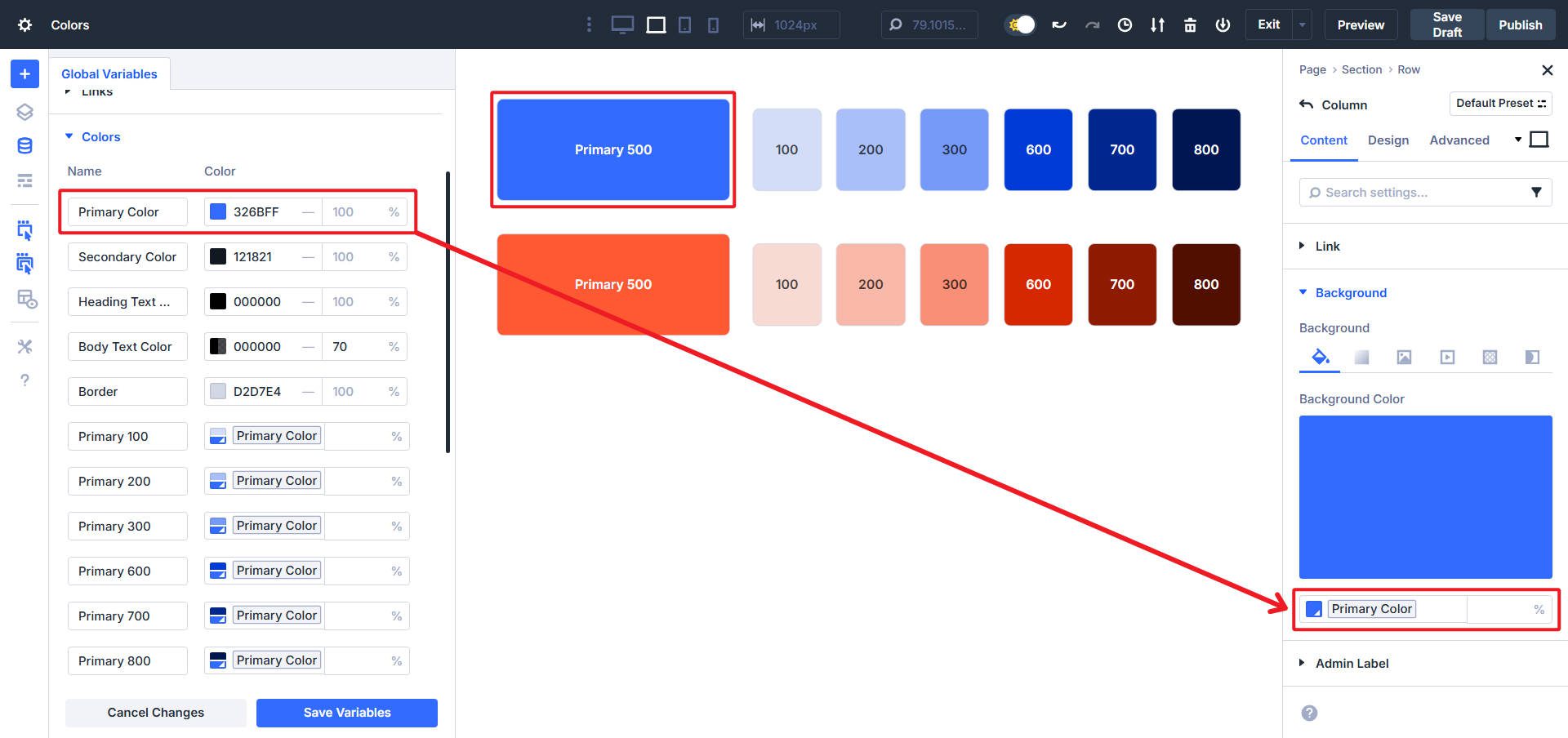Select the image background type icon

(1404, 357)
